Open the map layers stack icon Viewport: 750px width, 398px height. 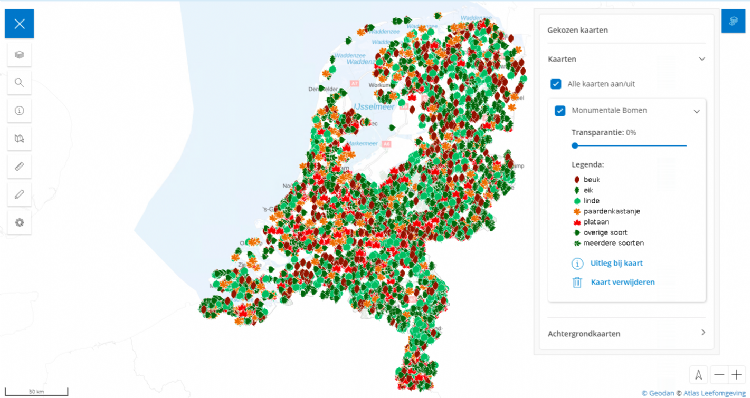(x=19, y=55)
